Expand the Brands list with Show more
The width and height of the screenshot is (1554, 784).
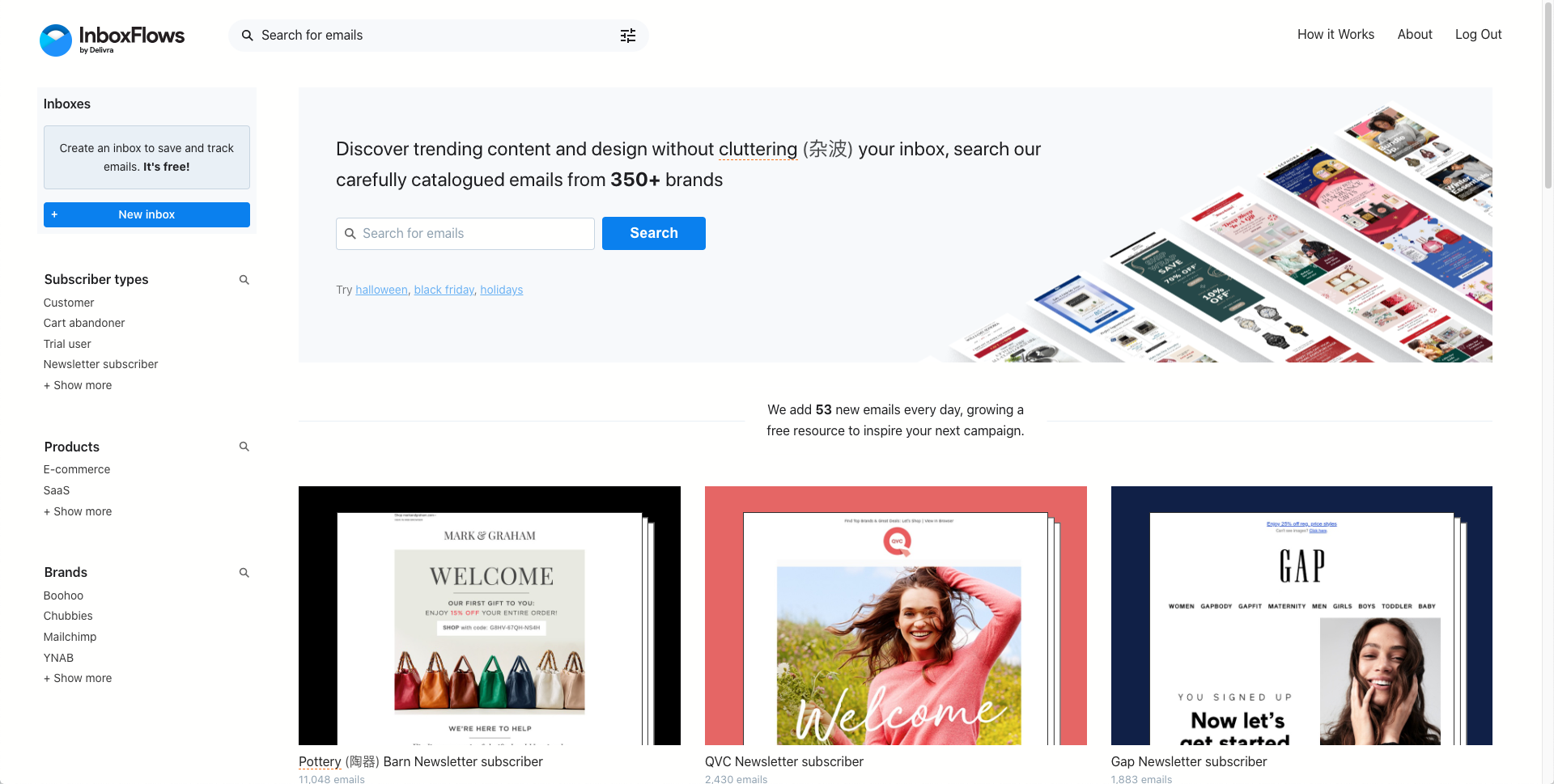point(78,678)
